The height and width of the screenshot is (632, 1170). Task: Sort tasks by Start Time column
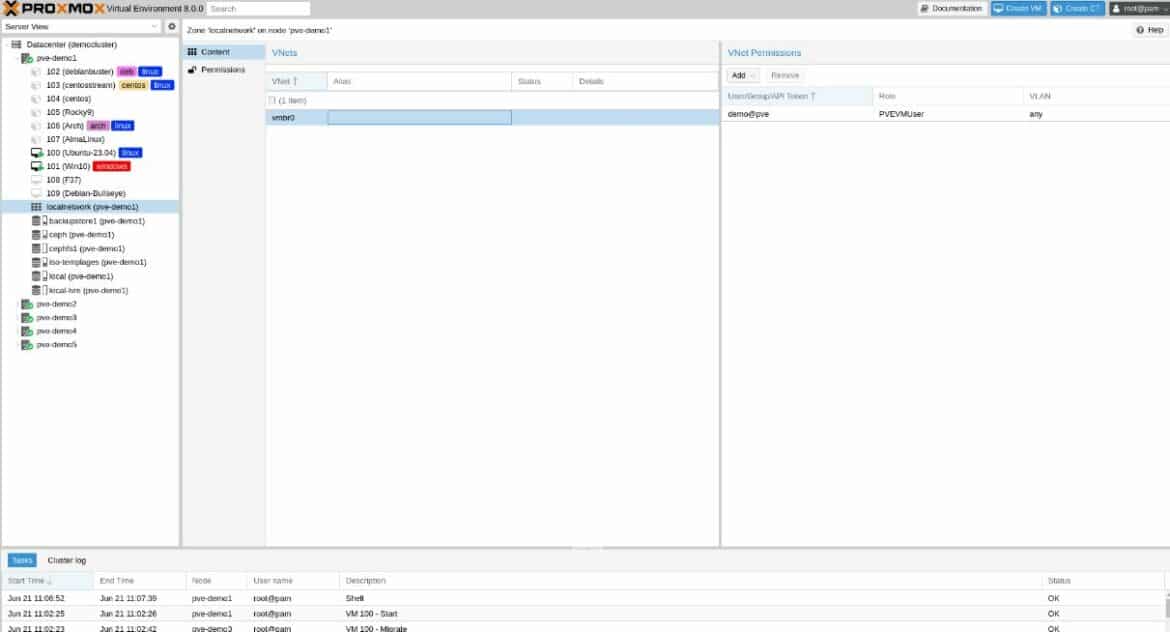point(48,581)
